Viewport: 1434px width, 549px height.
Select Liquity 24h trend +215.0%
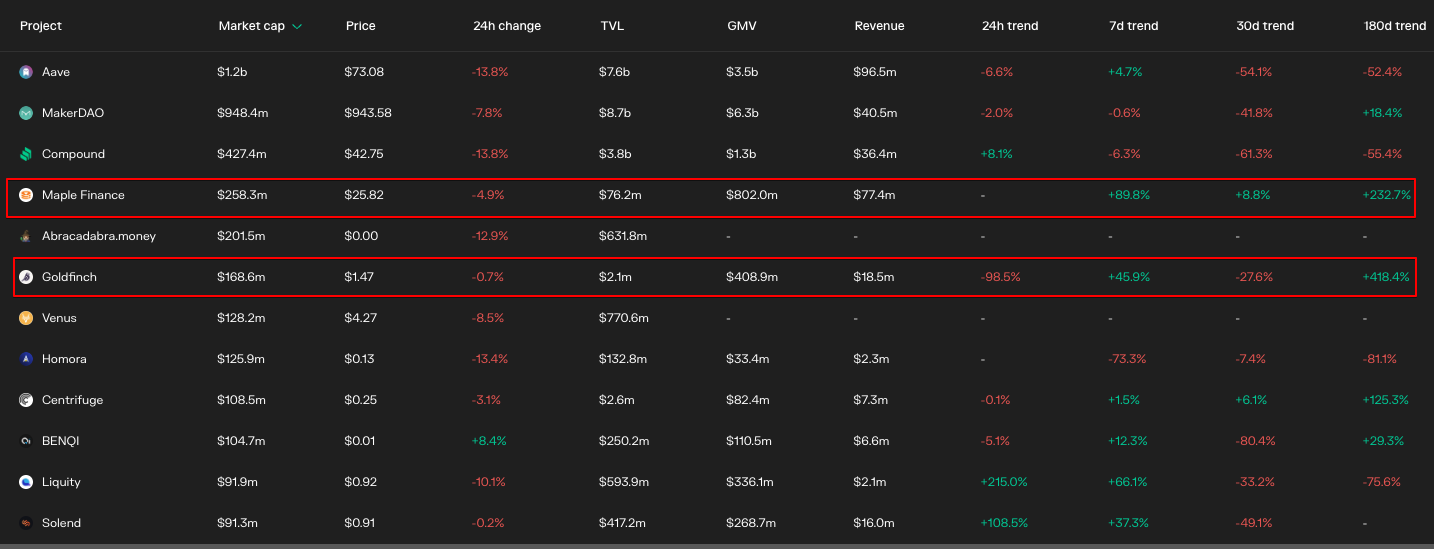click(1004, 482)
